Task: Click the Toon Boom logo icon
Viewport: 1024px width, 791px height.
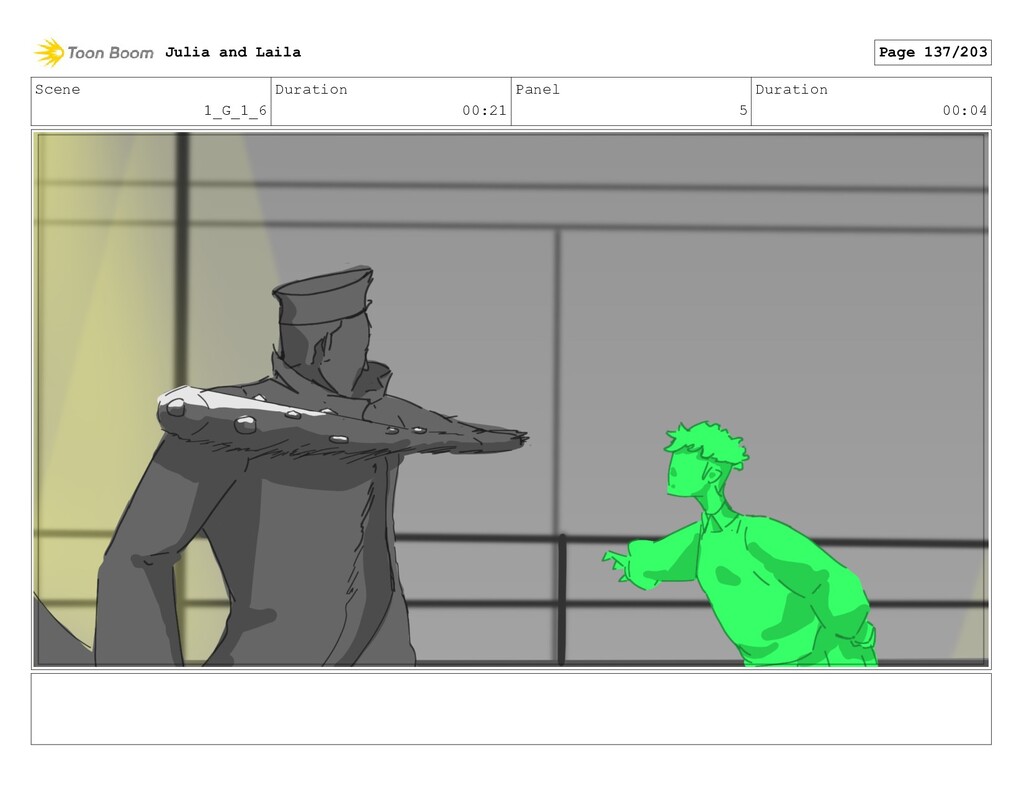Action: click(x=49, y=52)
